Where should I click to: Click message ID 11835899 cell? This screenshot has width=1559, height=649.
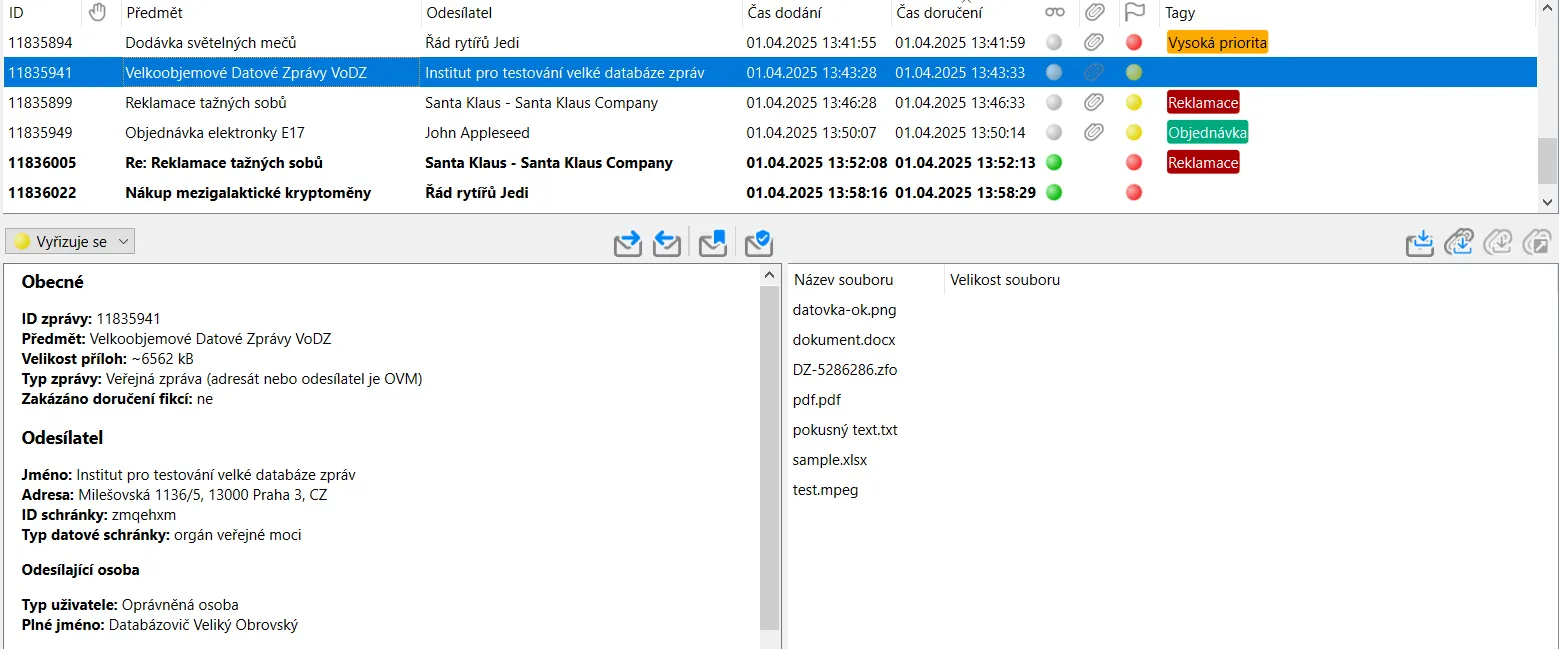point(41,103)
